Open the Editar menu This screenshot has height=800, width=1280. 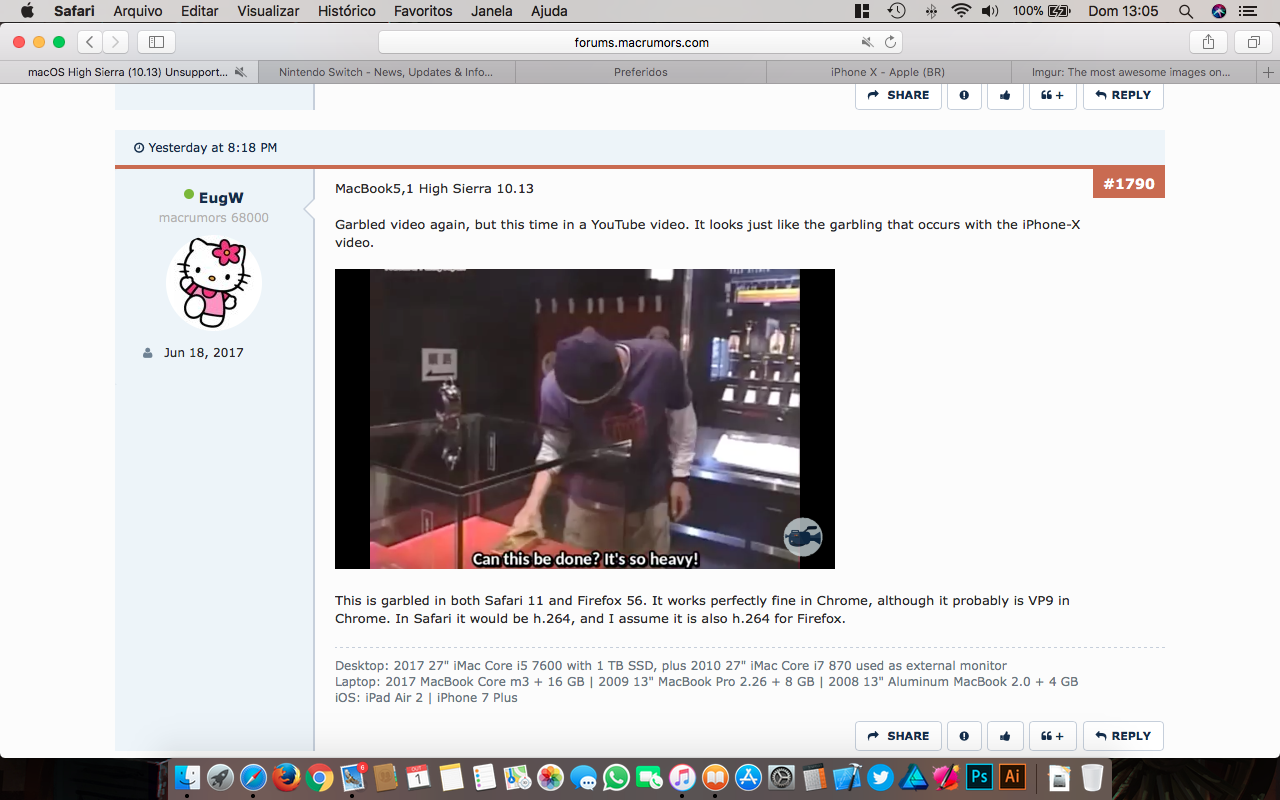coord(200,11)
